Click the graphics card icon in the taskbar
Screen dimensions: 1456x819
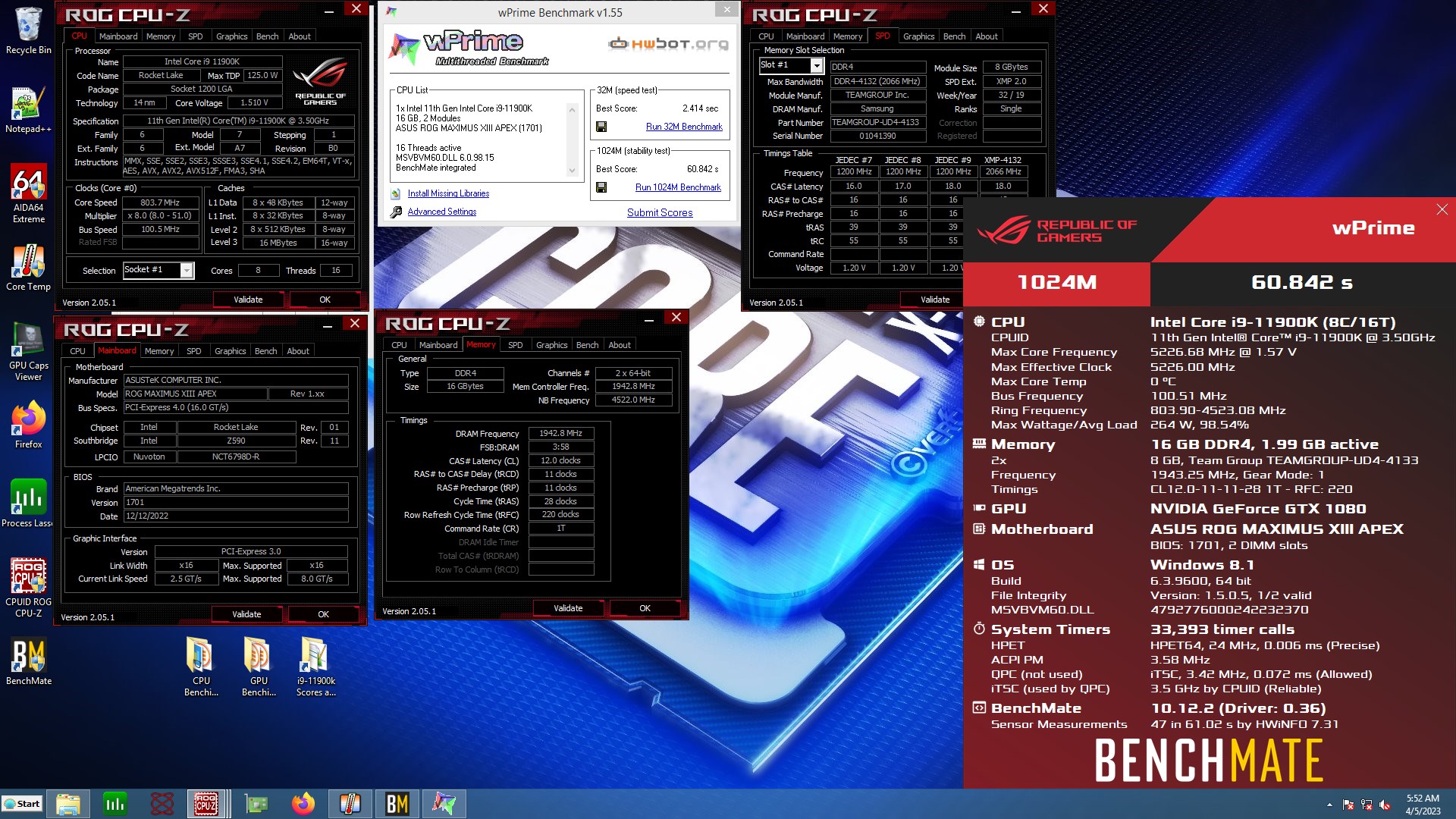tap(256, 804)
